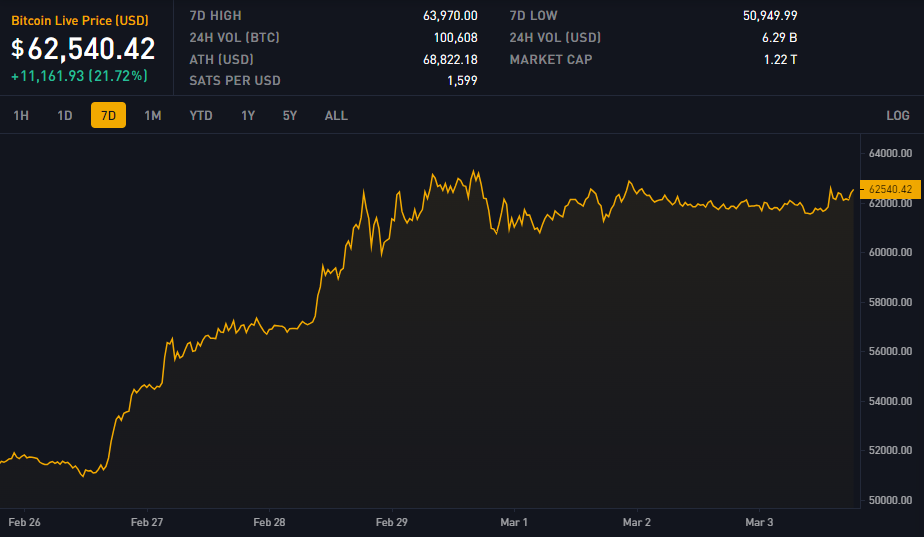Click the Bitcoin Live Price (USD) heading

click(x=80, y=21)
